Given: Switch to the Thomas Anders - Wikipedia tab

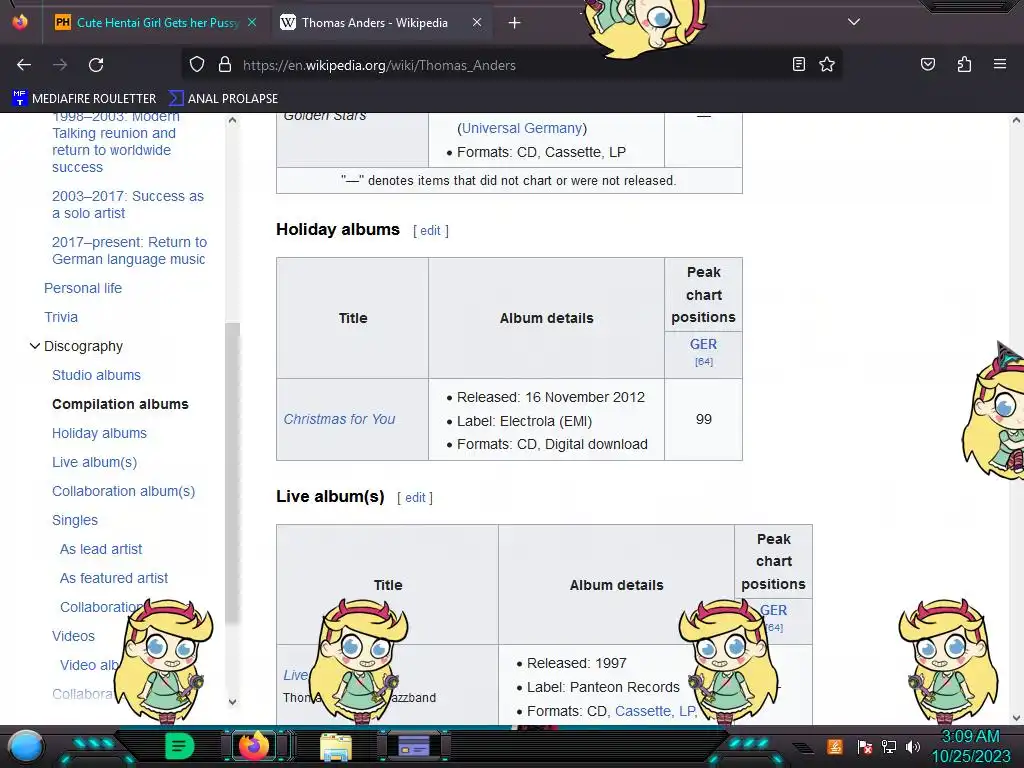Looking at the screenshot, I should point(374,23).
